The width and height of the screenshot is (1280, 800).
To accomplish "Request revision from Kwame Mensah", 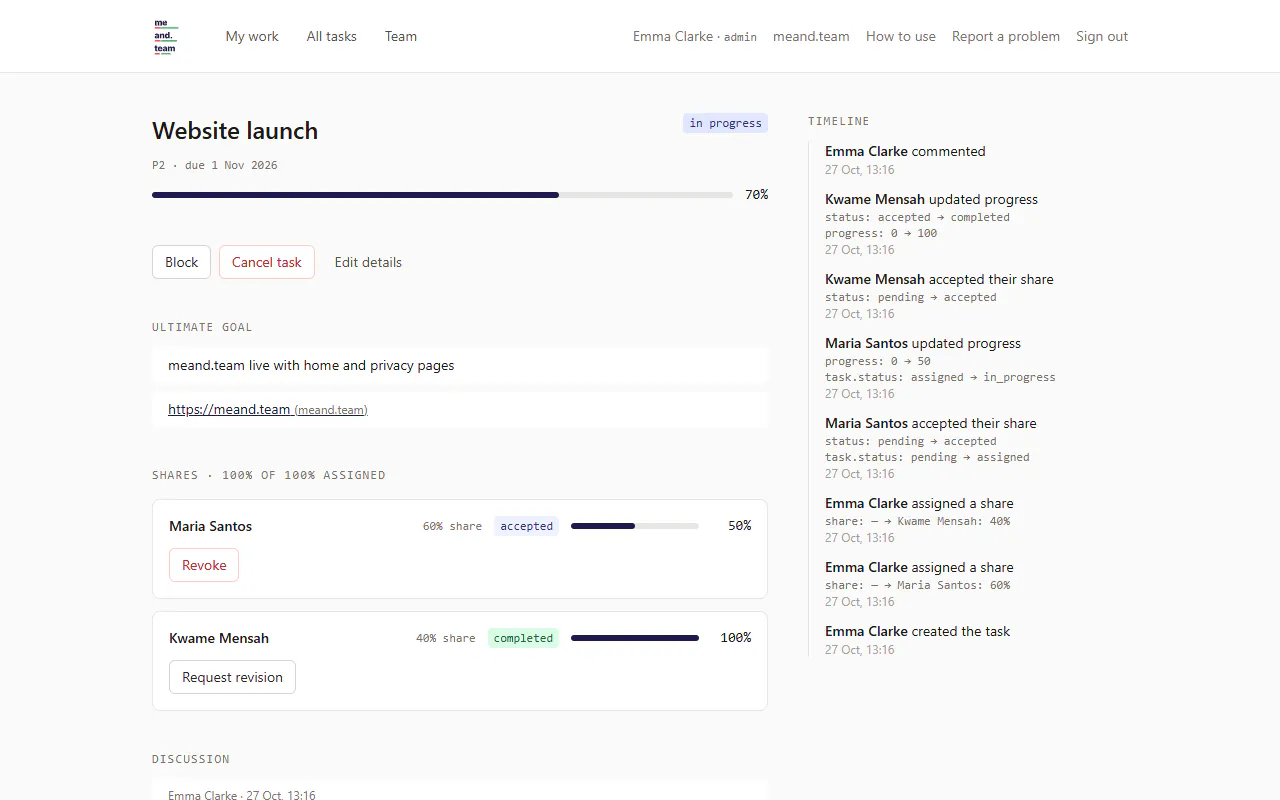I will (232, 677).
